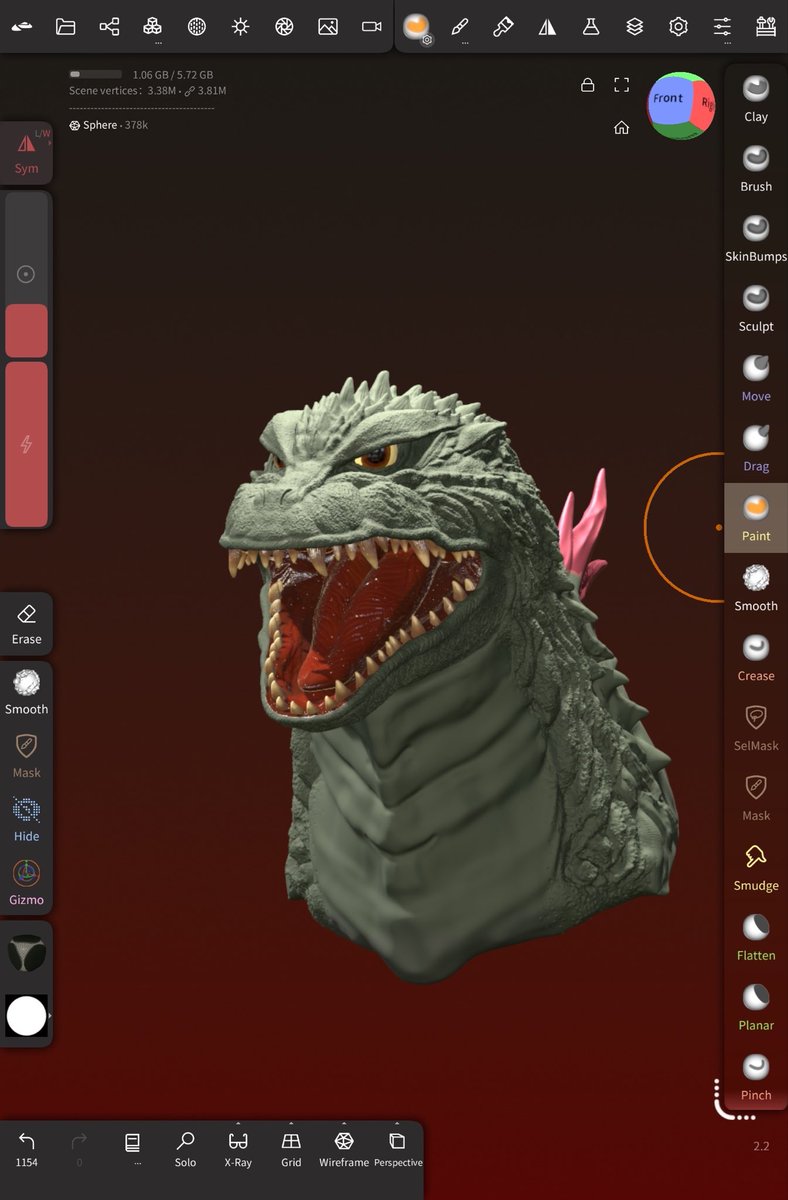788x1200 pixels.
Task: Select the SkinBumps tool
Action: pyautogui.click(x=756, y=239)
